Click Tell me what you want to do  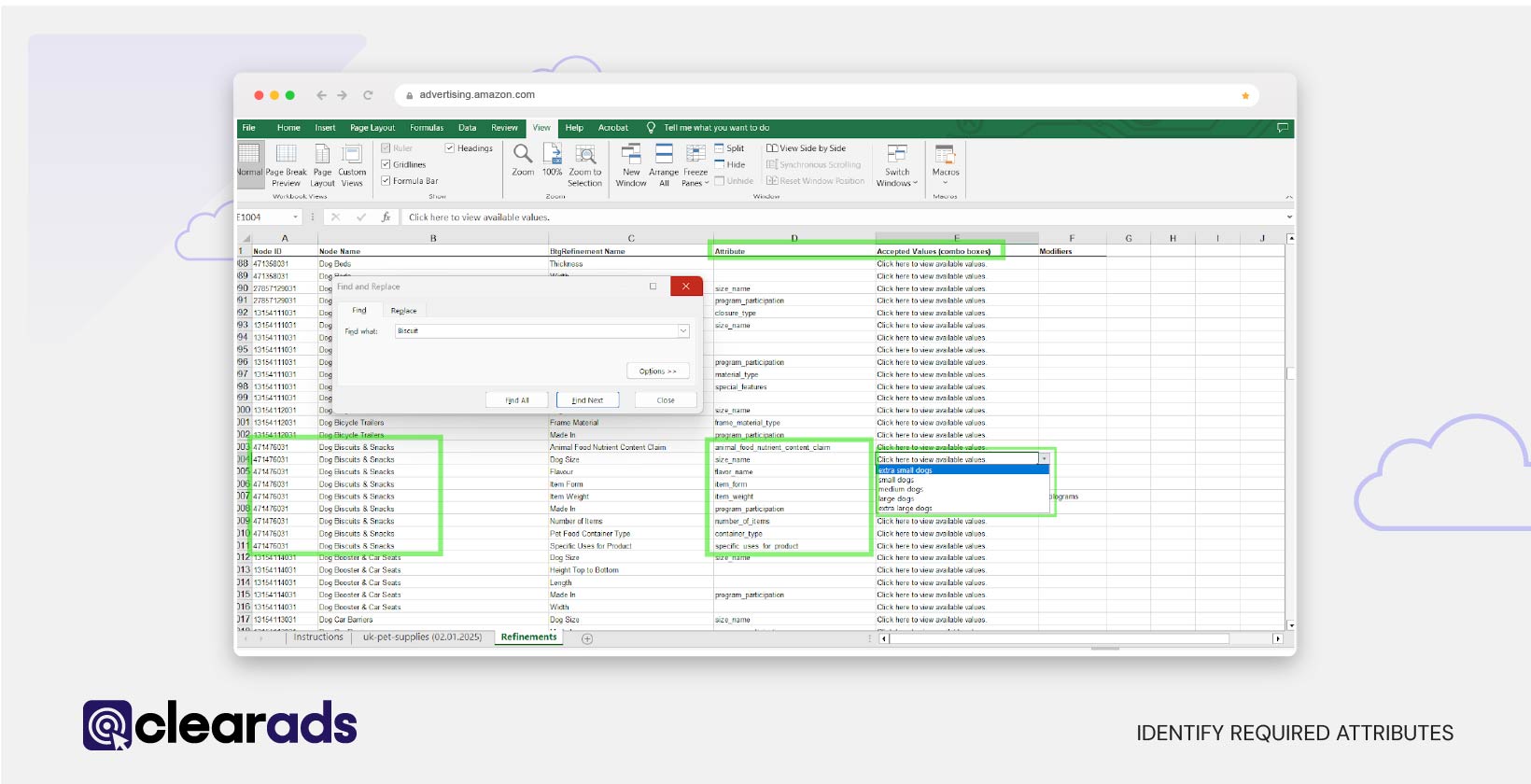click(x=717, y=128)
